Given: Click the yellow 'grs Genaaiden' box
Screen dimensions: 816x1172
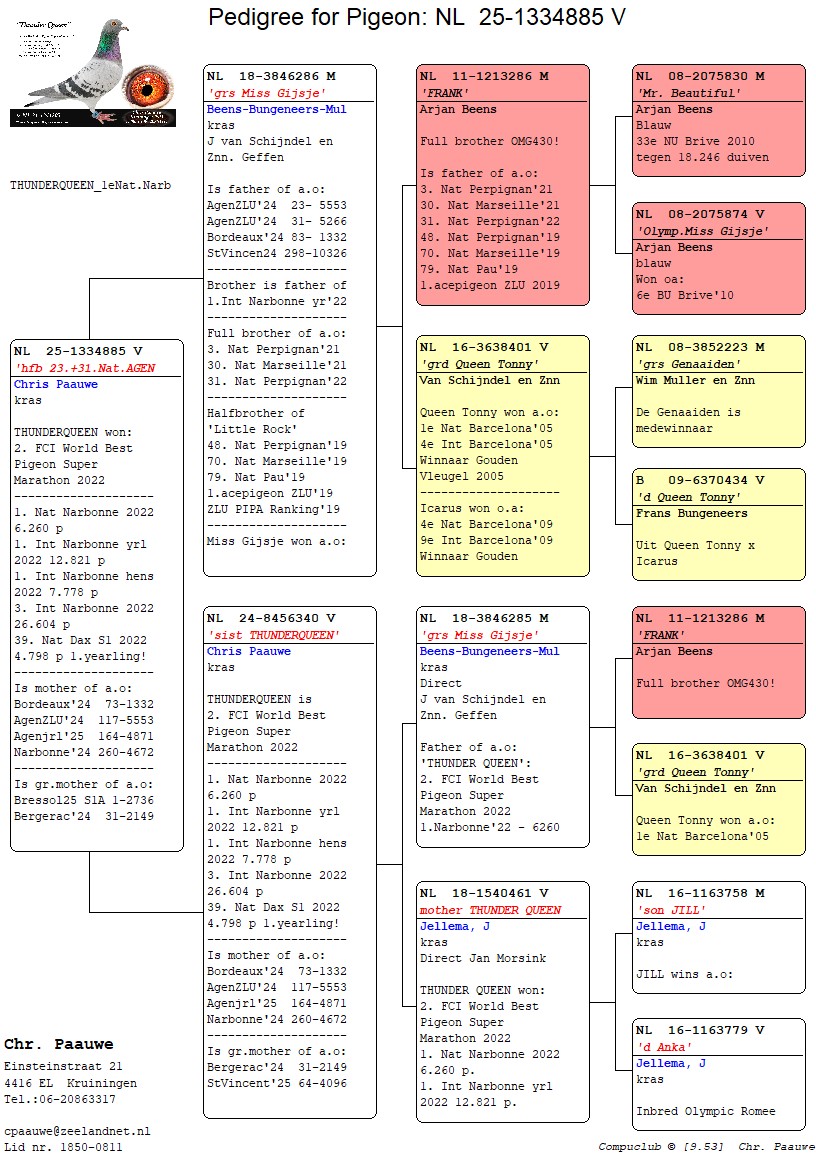Looking at the screenshot, I should point(718,391).
